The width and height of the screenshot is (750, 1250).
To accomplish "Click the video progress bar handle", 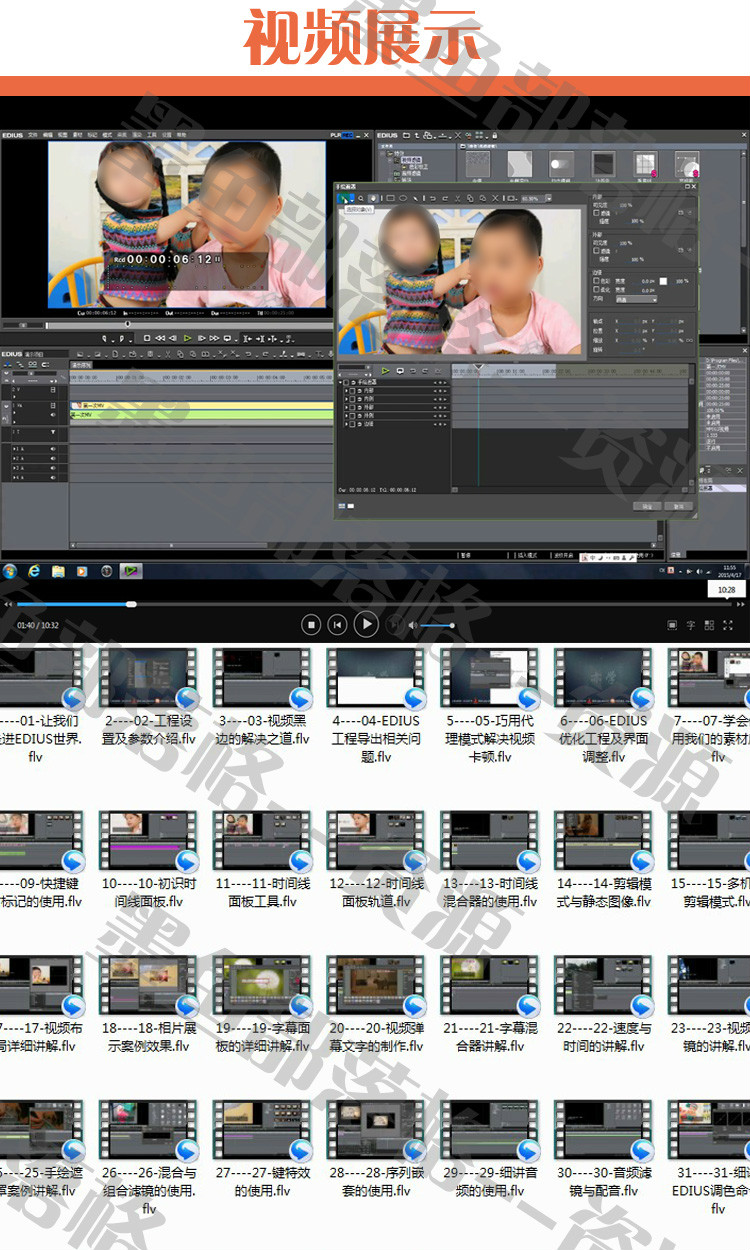I will click(131, 604).
